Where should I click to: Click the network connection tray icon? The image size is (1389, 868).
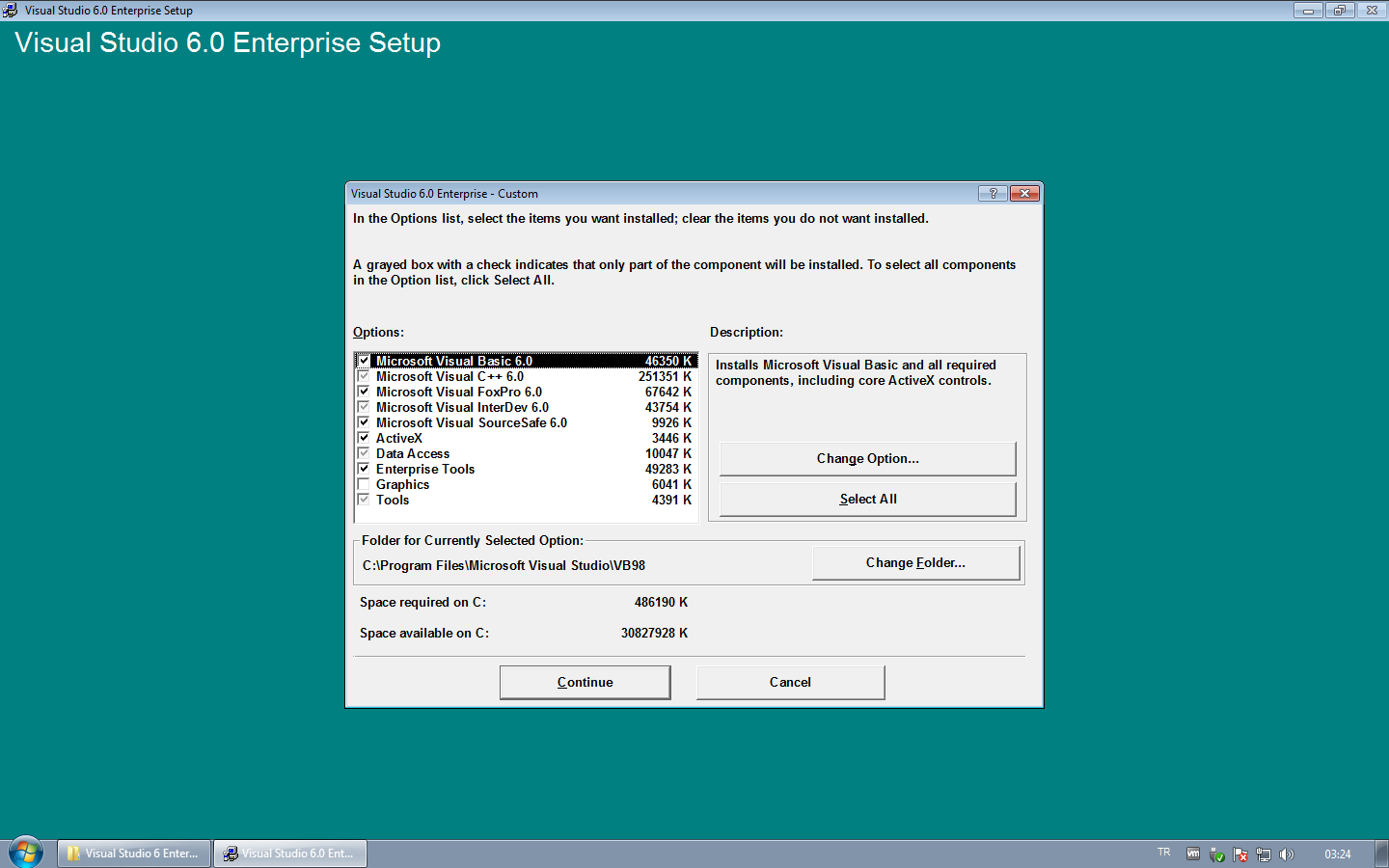pos(1264,854)
